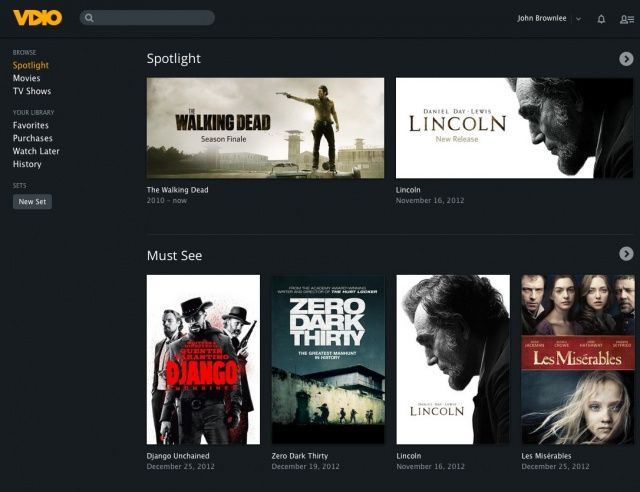Open the people list icon at top right
Viewport: 640px width, 492px height.
[627, 19]
